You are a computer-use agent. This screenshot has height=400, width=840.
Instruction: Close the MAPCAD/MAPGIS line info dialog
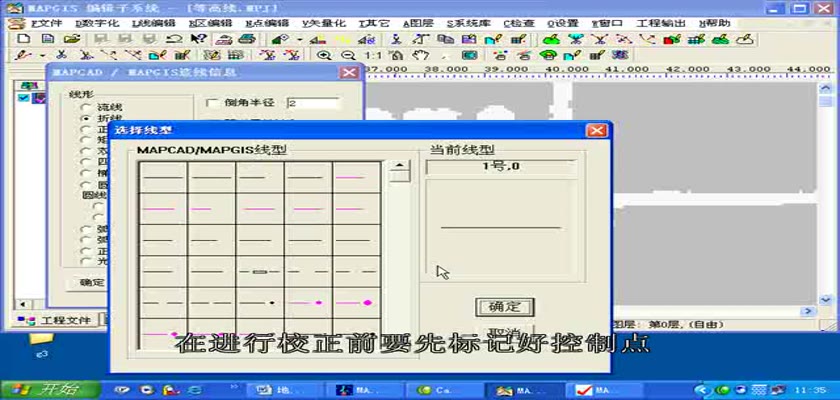click(349, 72)
